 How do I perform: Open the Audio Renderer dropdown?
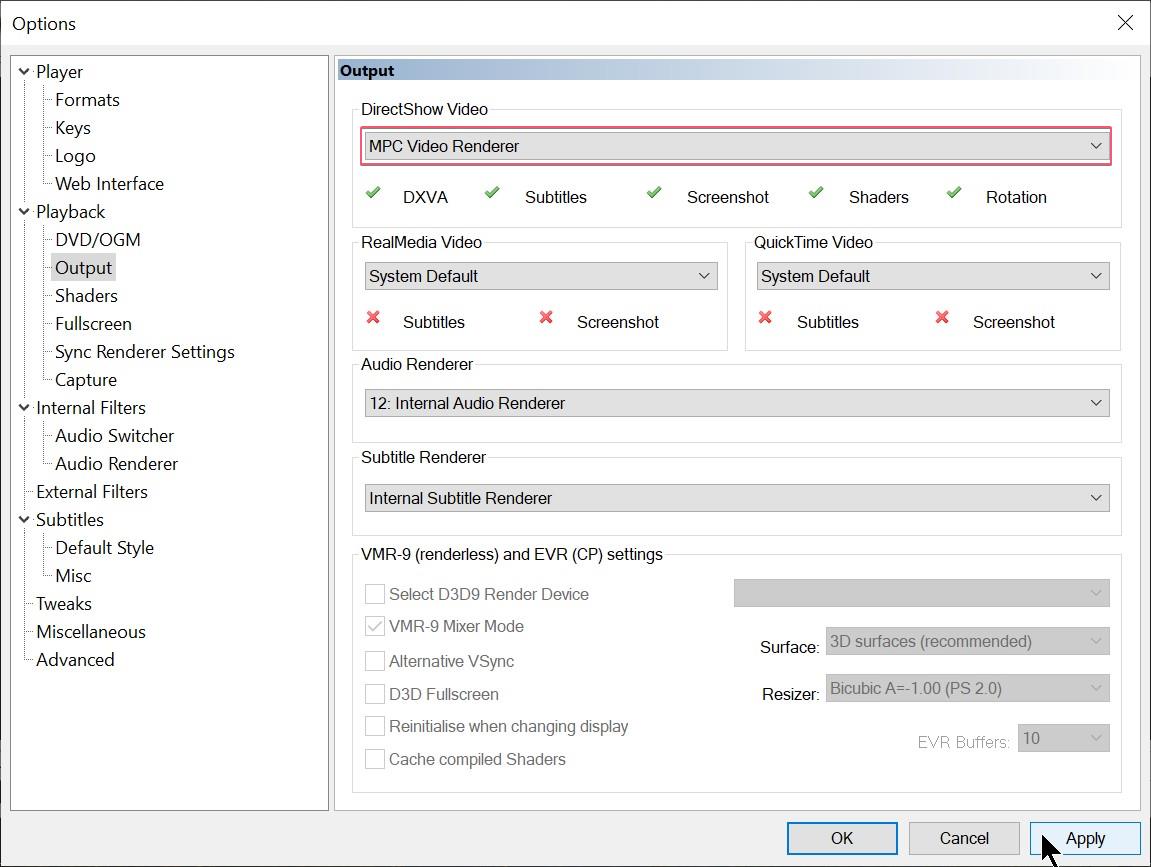coord(737,403)
